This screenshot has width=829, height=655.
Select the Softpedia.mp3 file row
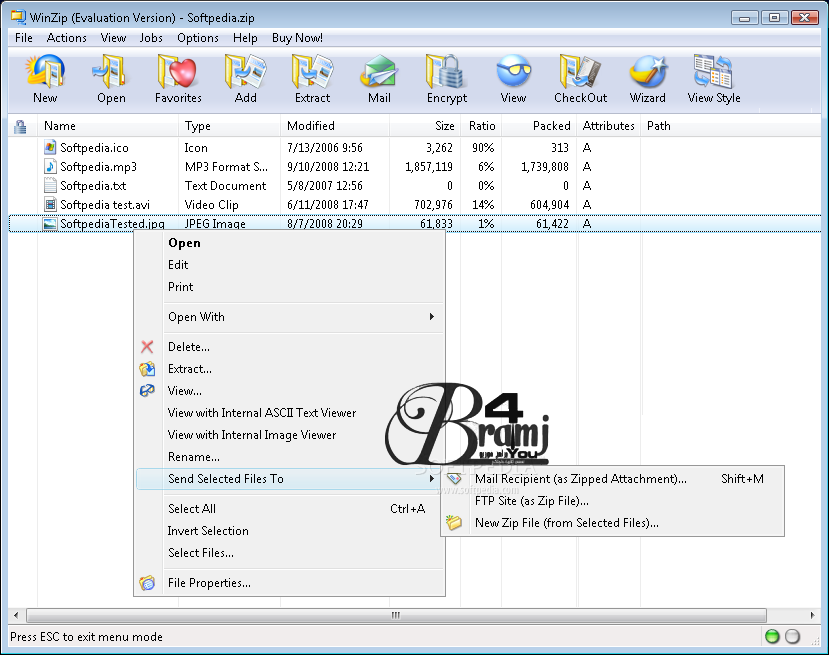pos(98,167)
